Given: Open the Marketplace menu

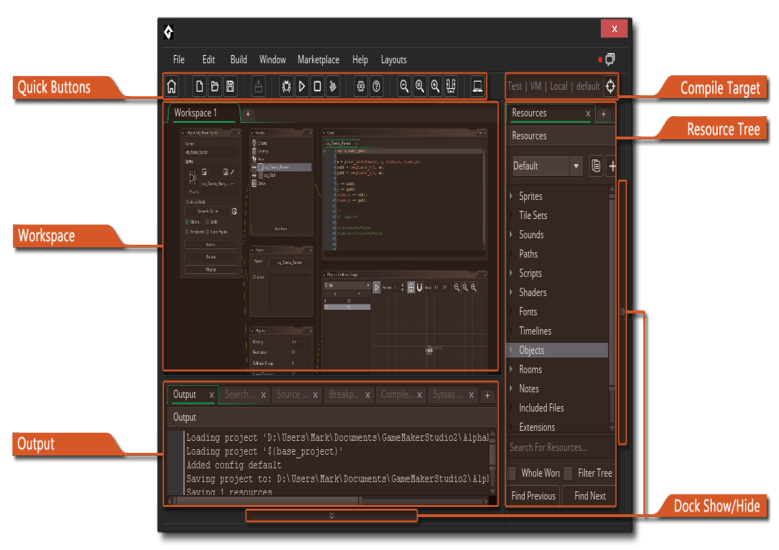Looking at the screenshot, I should pos(318,60).
